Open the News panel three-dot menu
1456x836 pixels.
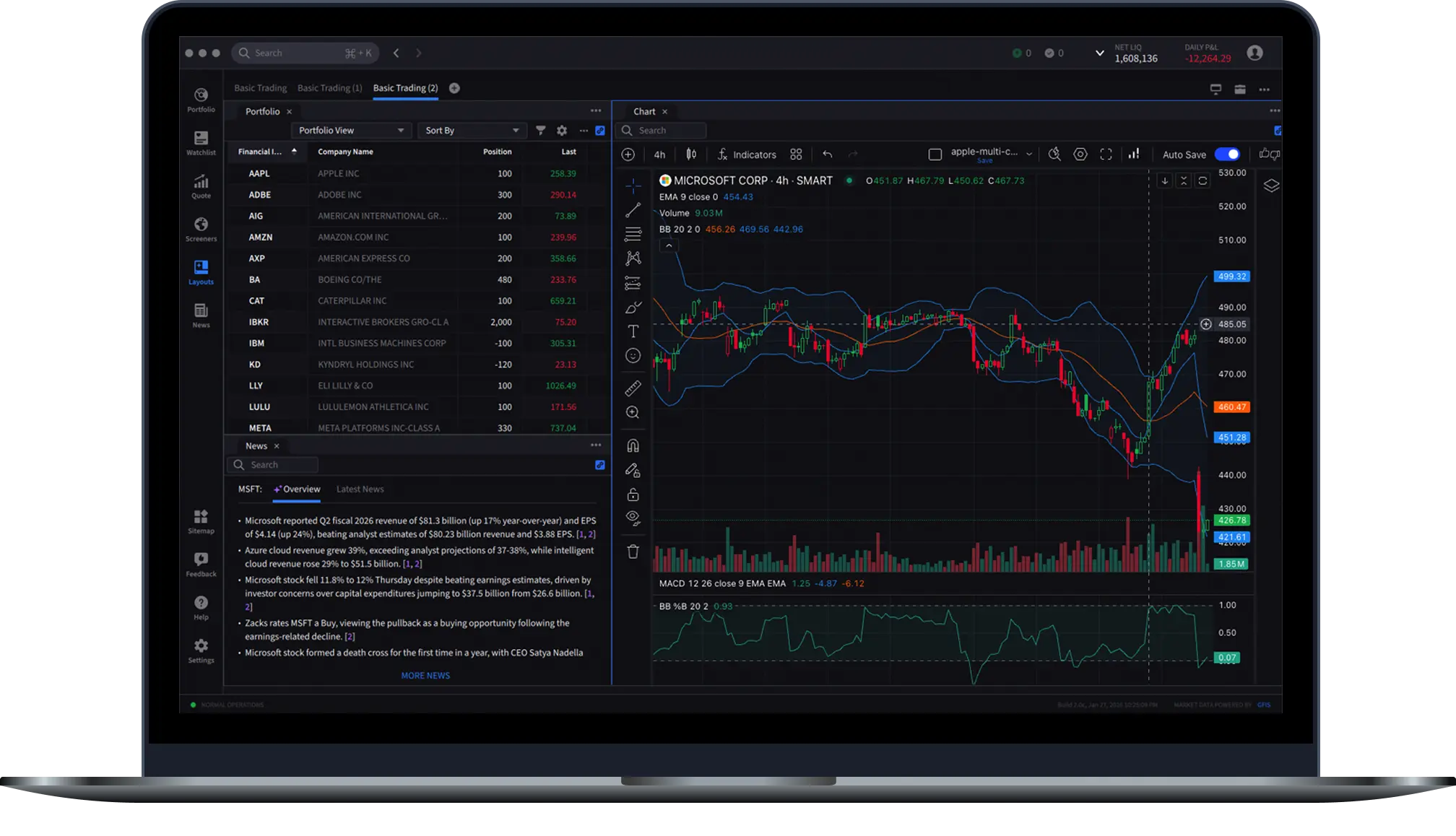596,445
